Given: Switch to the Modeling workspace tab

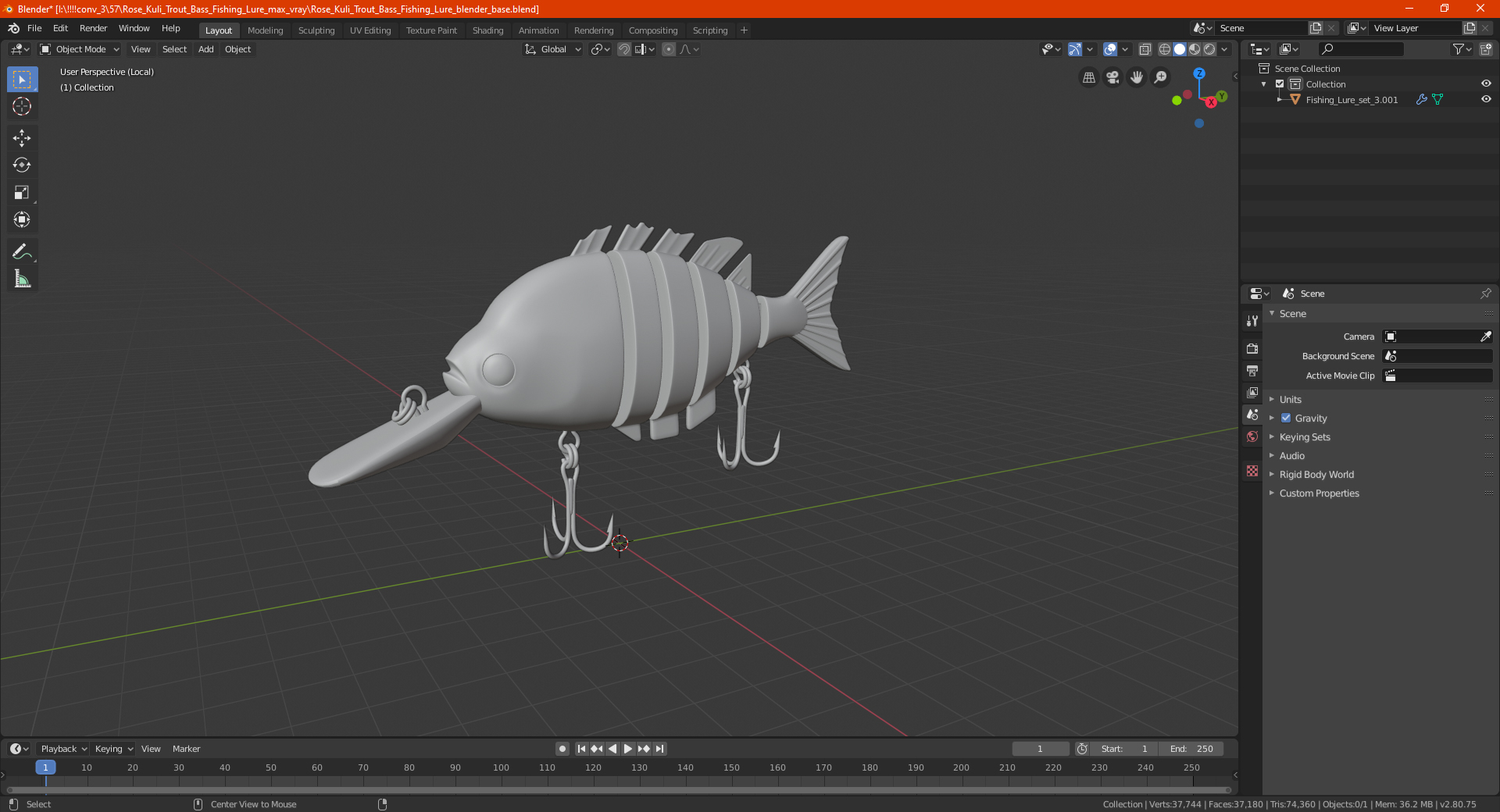Looking at the screenshot, I should pyautogui.click(x=265, y=30).
